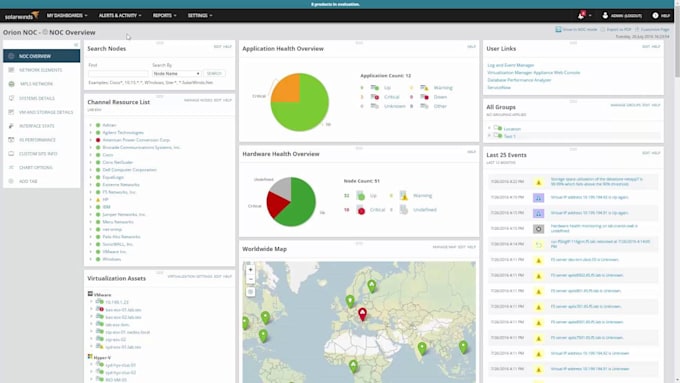Click the Find input field in Search Nodes
Viewport: 680px width, 383px height.
coord(118,74)
